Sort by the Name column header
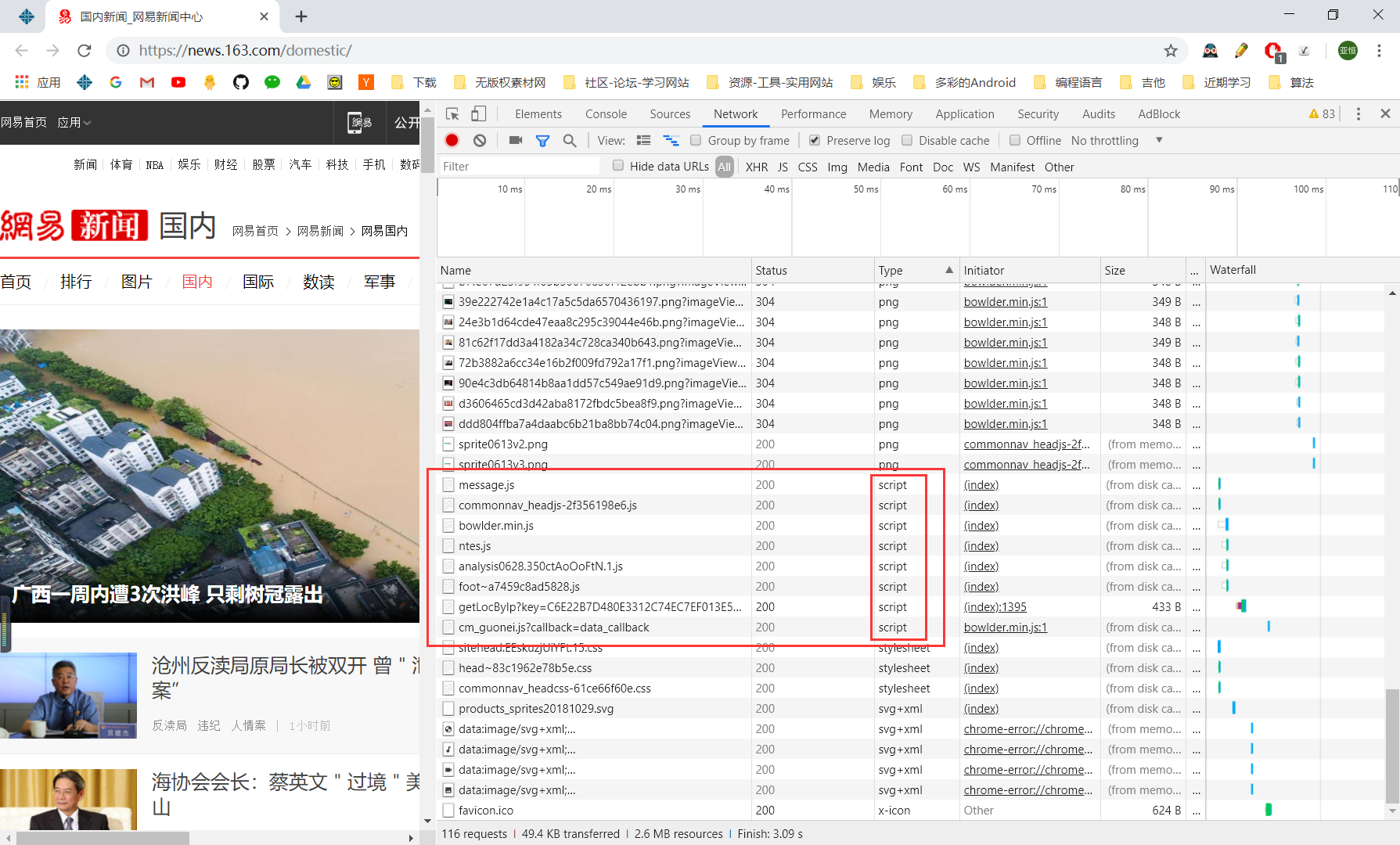Viewport: 1400px width, 845px height. click(x=594, y=271)
